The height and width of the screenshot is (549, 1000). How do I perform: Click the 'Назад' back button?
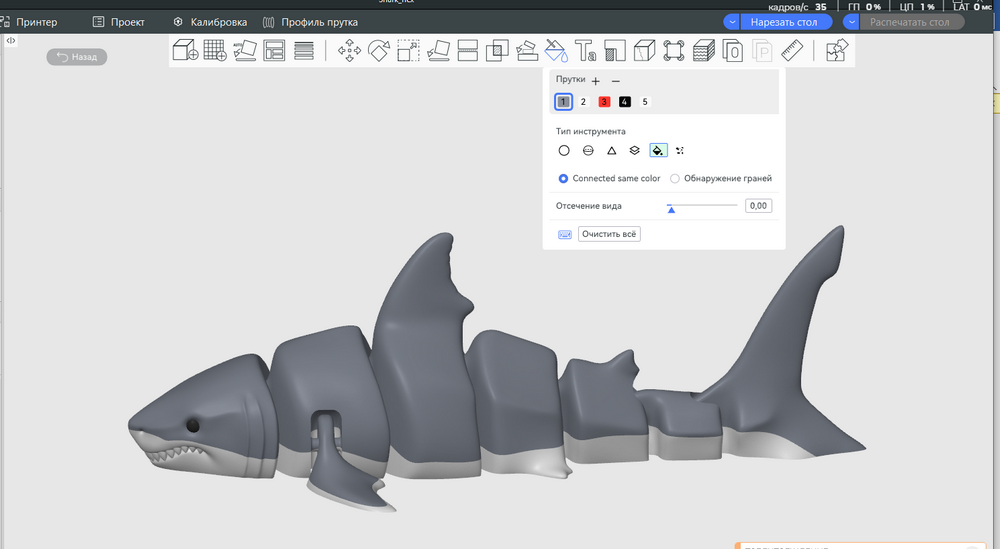[77, 57]
